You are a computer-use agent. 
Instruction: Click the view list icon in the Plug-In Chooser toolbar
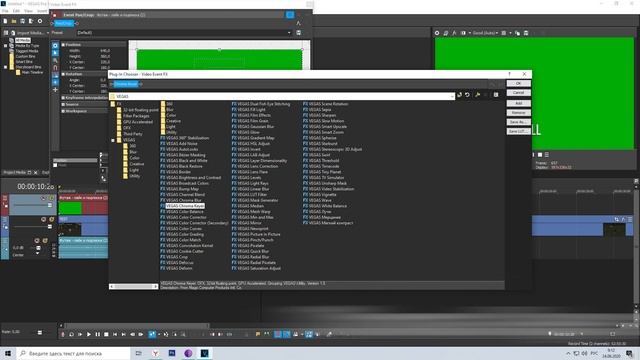click(x=496, y=95)
